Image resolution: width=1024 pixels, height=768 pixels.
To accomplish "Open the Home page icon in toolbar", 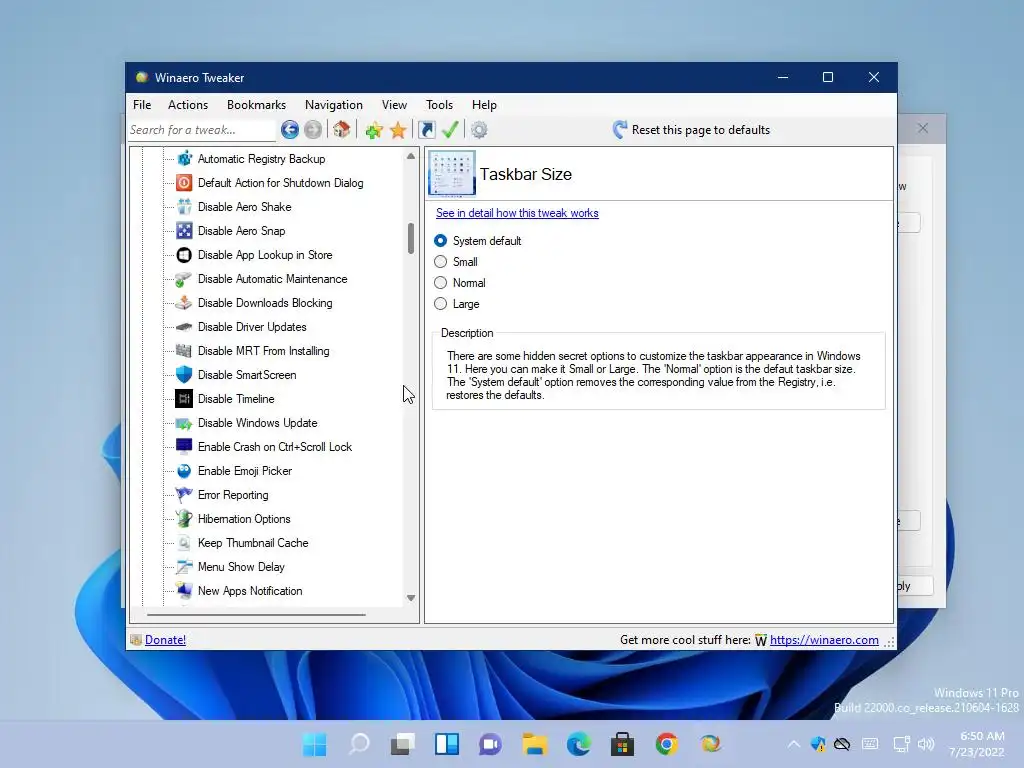I will tap(342, 129).
